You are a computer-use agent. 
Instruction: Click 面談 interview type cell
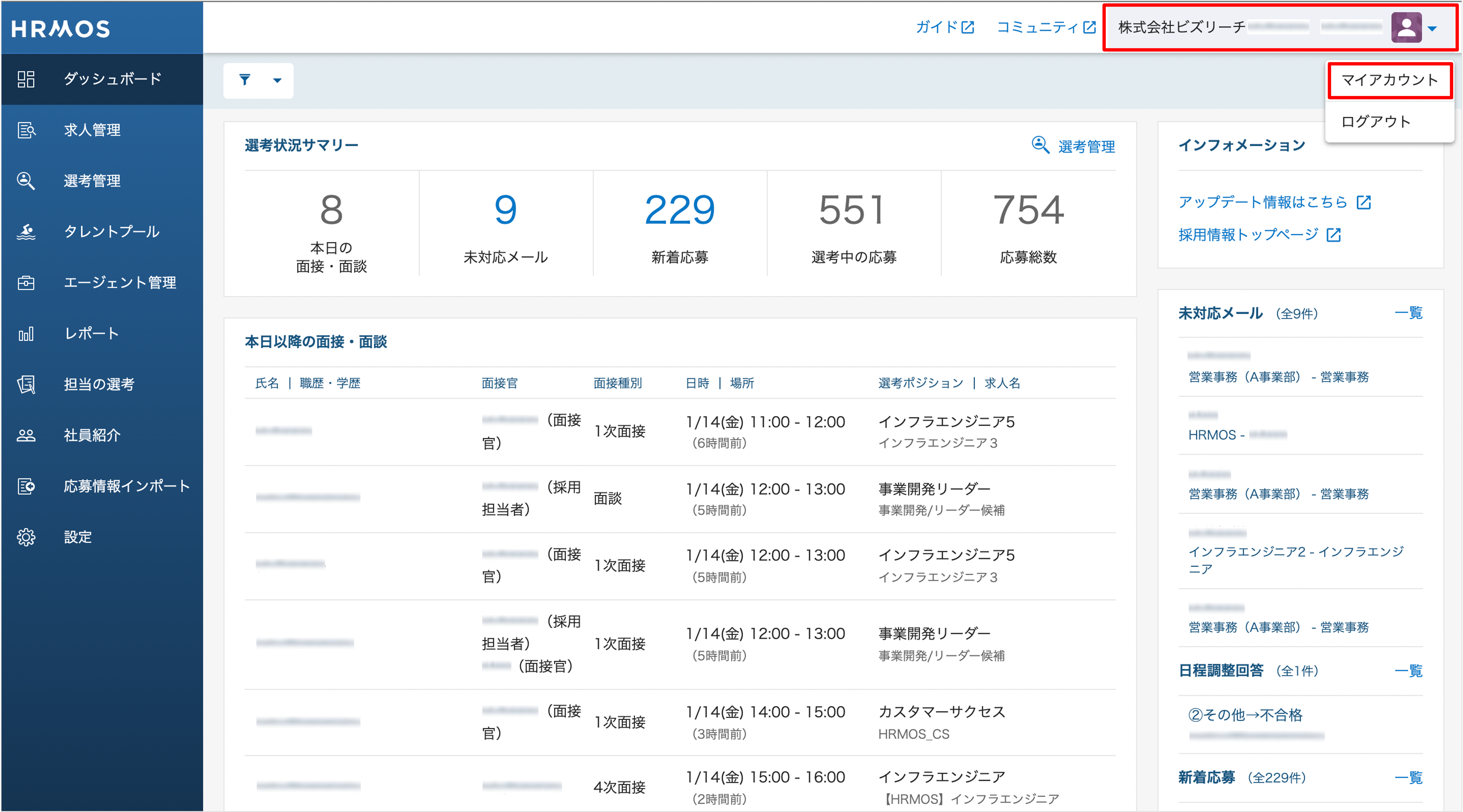(x=608, y=498)
